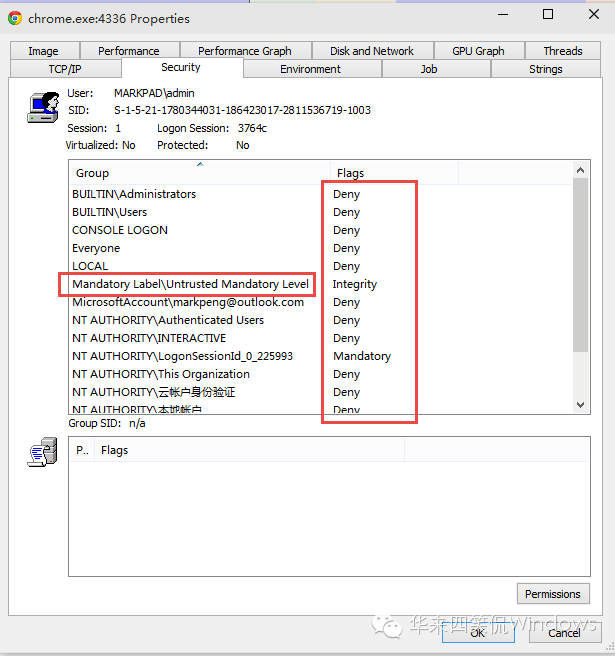This screenshot has height=656, width=615.
Task: Maximize the Properties window
Action: point(548,15)
